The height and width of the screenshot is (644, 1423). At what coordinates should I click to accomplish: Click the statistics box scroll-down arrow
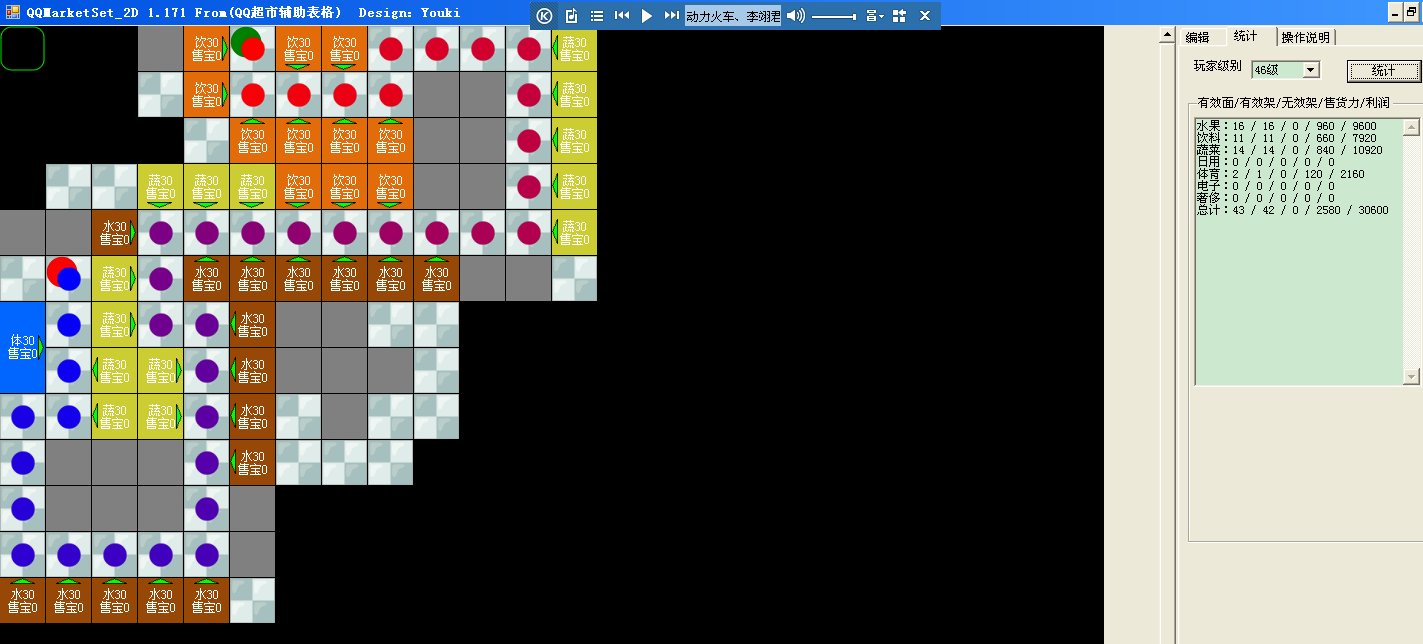1411,376
